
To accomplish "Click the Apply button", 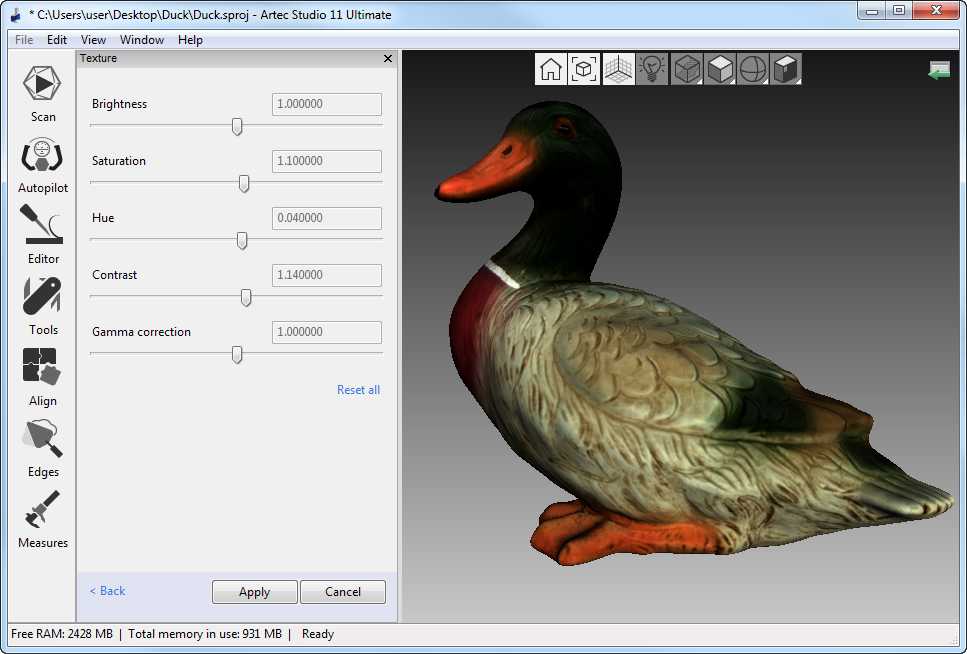I will (254, 592).
